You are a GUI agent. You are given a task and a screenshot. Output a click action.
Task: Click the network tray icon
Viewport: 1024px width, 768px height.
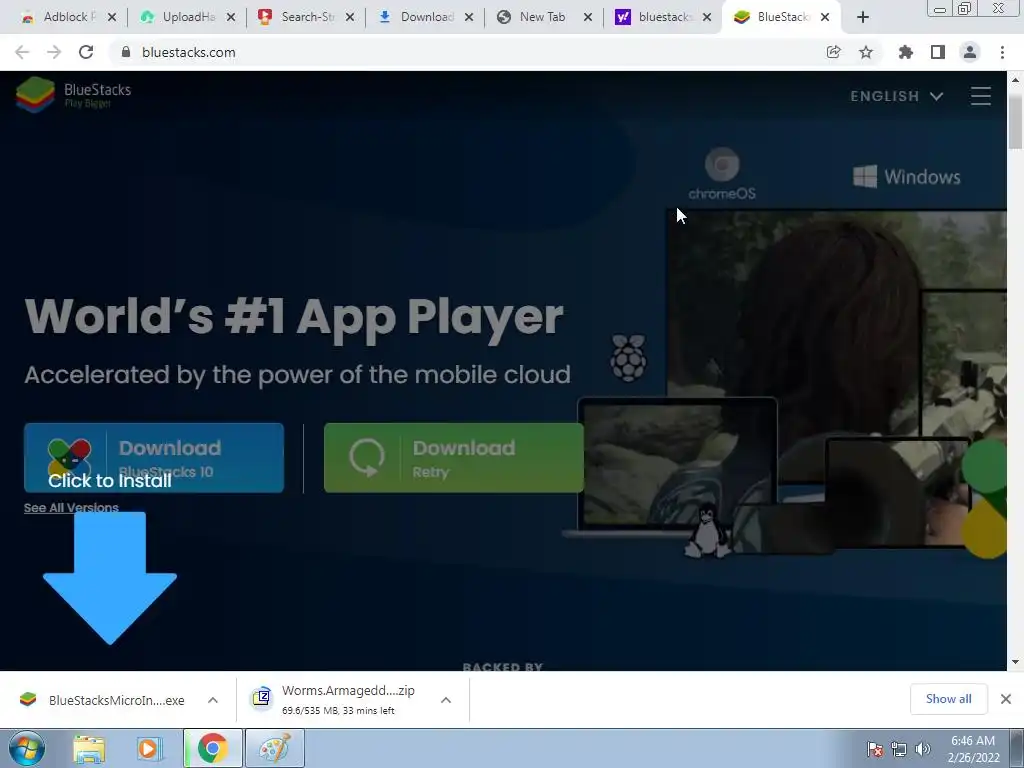899,749
